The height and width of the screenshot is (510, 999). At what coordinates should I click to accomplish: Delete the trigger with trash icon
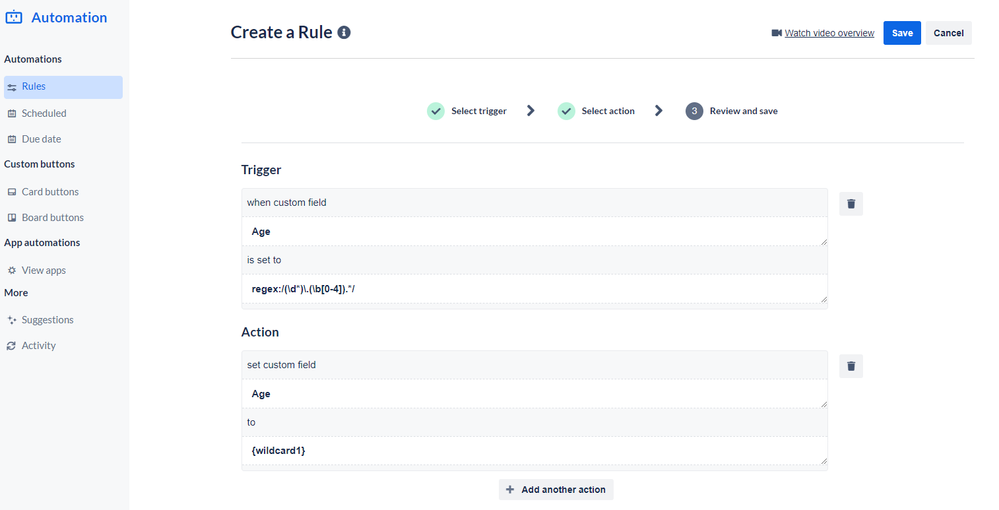tap(851, 204)
